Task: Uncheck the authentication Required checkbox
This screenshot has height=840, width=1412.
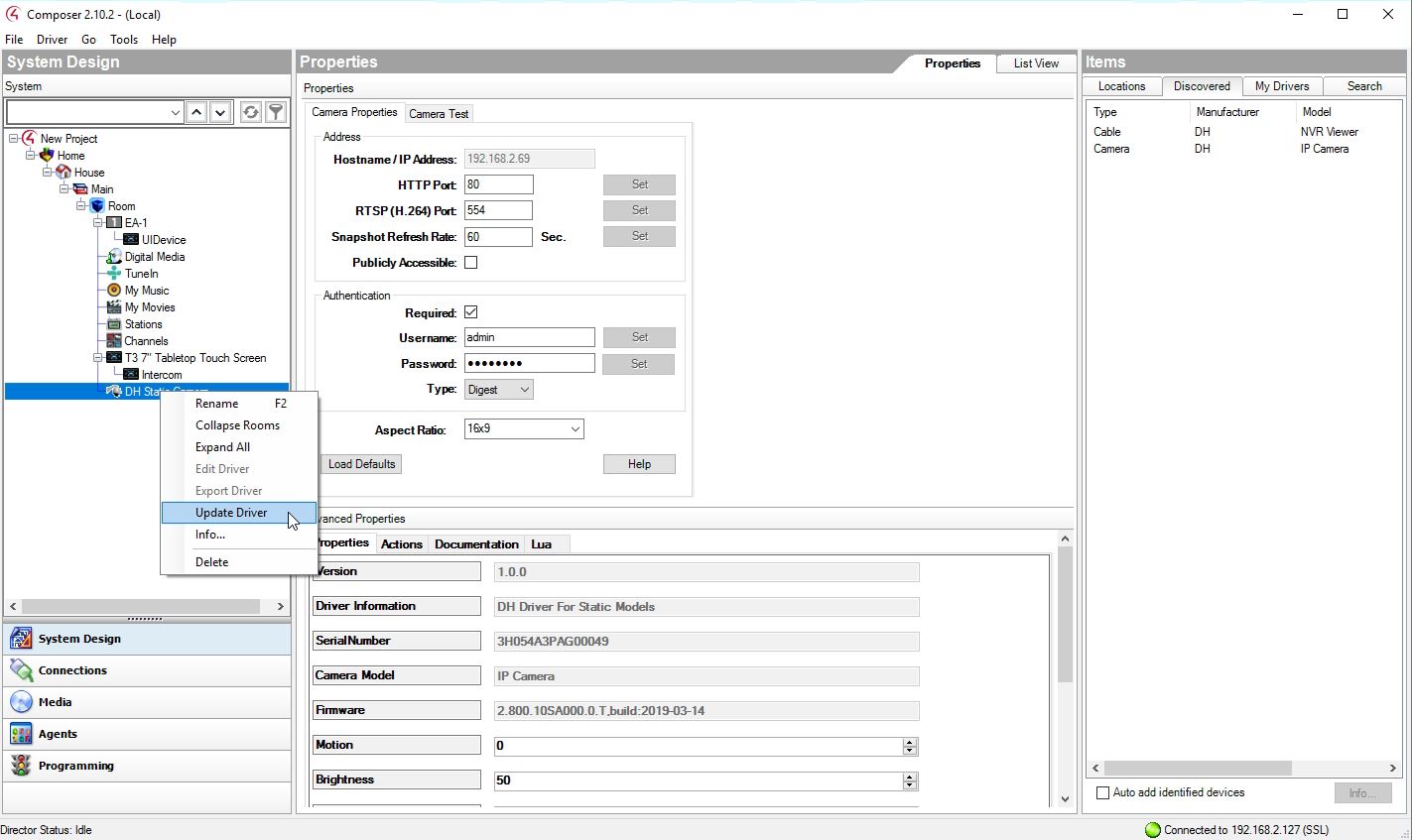Action: (x=471, y=312)
